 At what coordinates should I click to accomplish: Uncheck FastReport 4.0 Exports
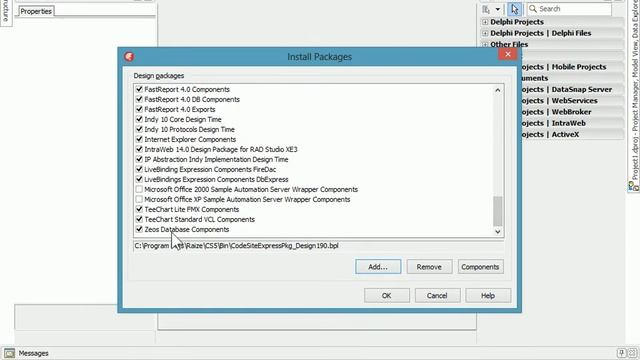(139, 109)
